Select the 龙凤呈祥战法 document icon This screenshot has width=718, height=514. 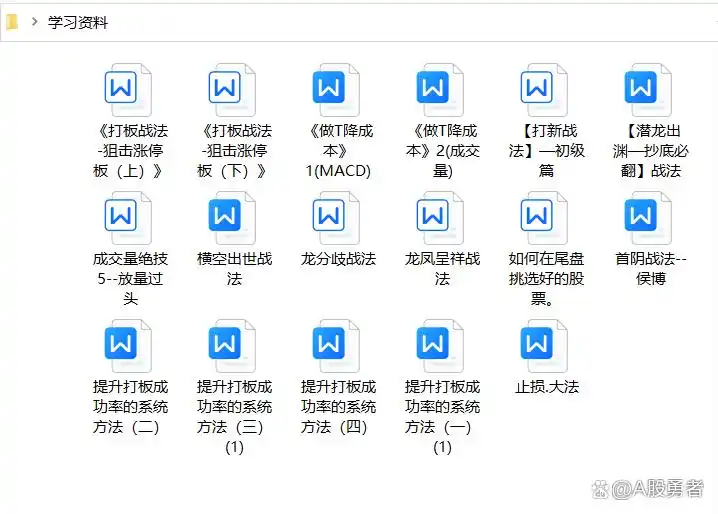tap(440, 218)
